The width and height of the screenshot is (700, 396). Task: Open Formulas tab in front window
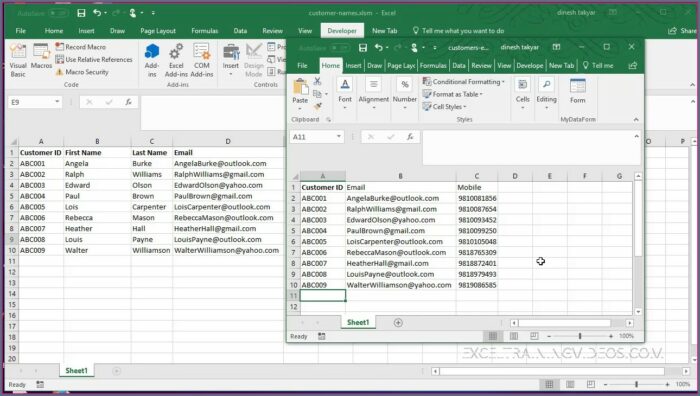click(433, 65)
